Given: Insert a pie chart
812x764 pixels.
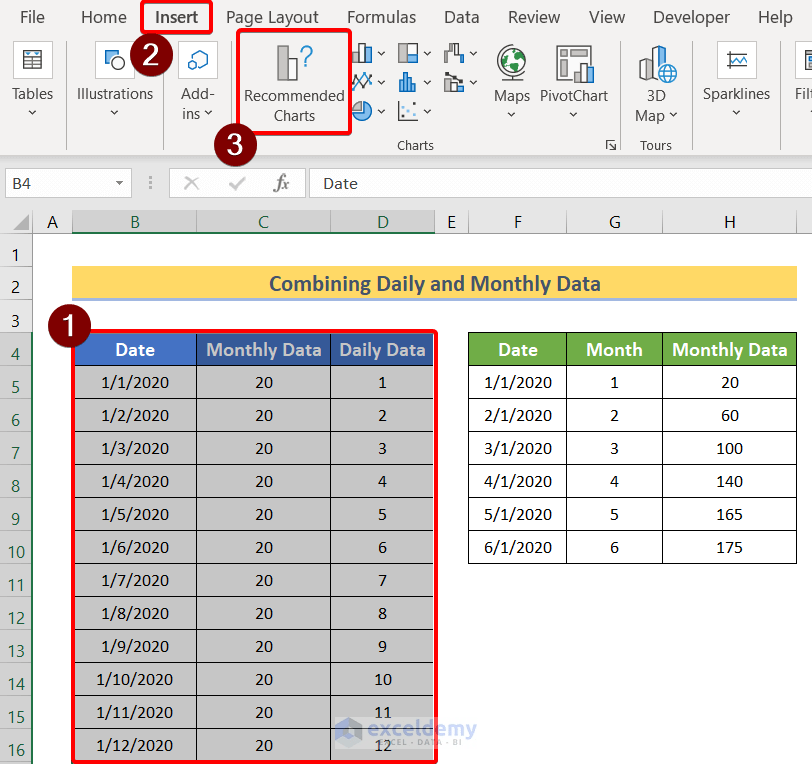Looking at the screenshot, I should [361, 110].
